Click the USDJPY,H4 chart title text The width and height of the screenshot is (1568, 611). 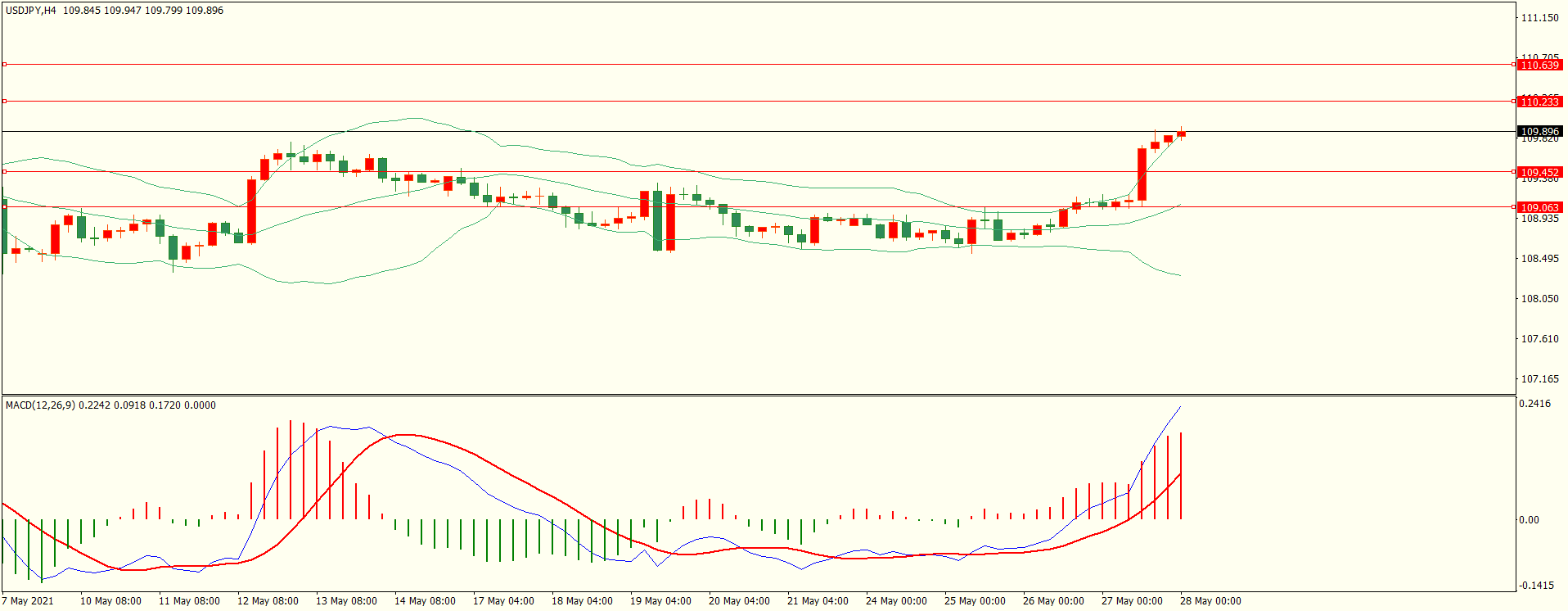coord(31,11)
